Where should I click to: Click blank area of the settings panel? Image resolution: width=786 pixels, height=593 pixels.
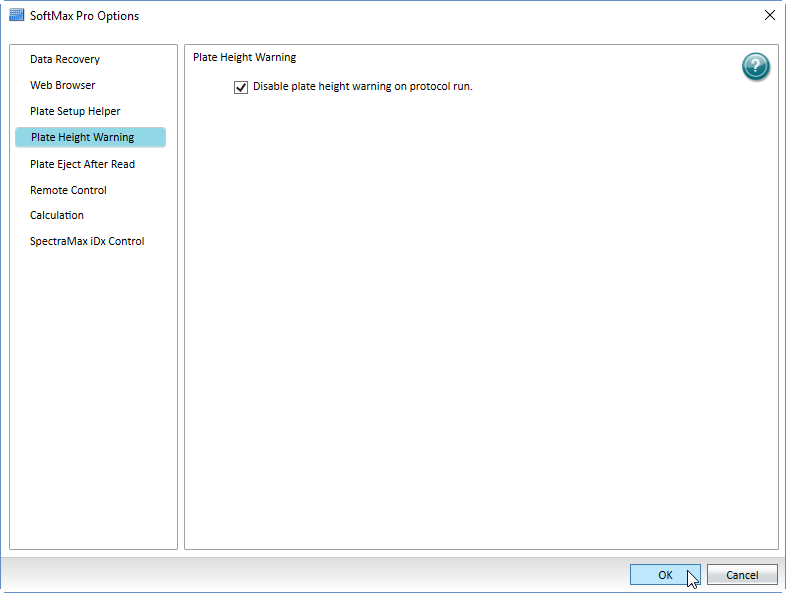point(480,320)
